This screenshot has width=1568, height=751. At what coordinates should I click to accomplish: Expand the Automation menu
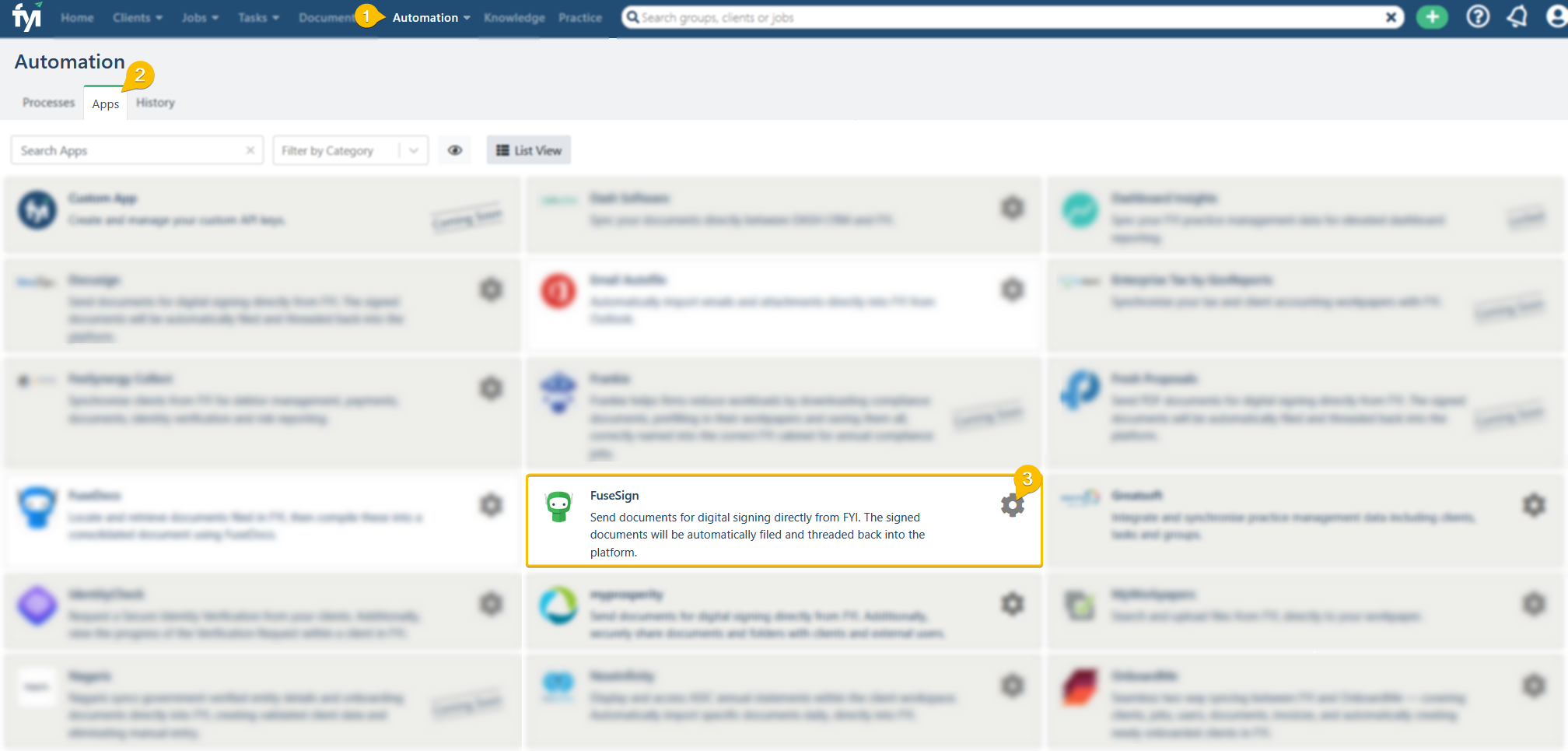click(x=431, y=17)
